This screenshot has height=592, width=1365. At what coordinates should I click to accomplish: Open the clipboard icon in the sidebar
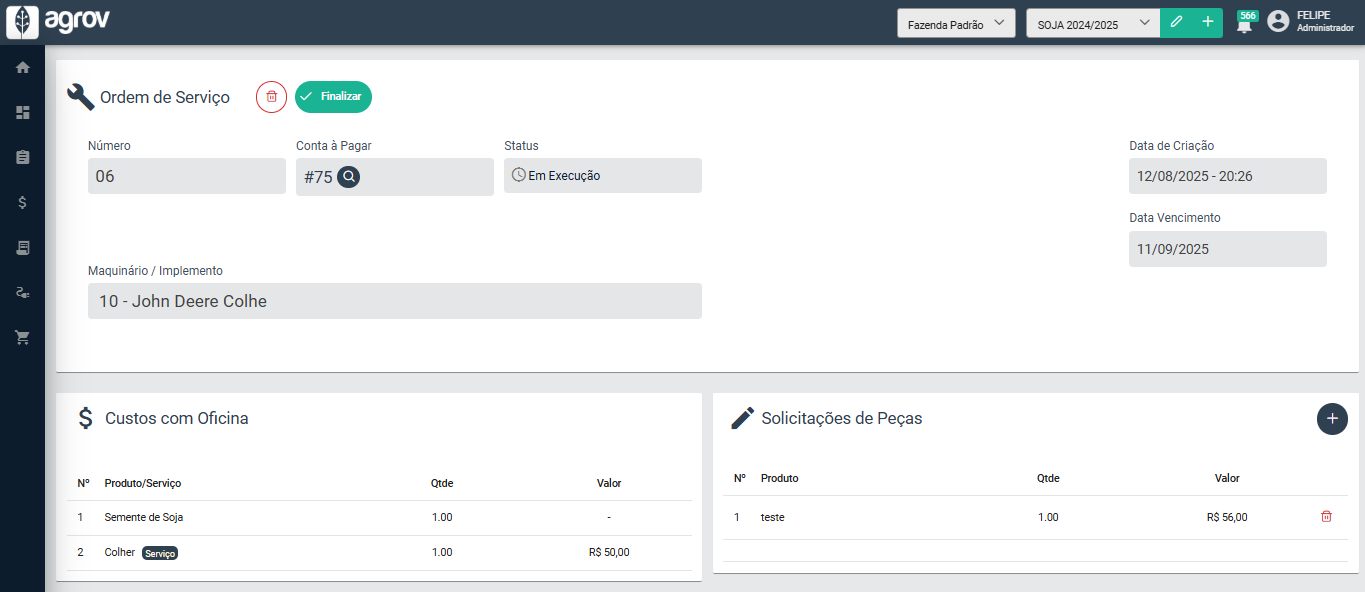click(22, 157)
